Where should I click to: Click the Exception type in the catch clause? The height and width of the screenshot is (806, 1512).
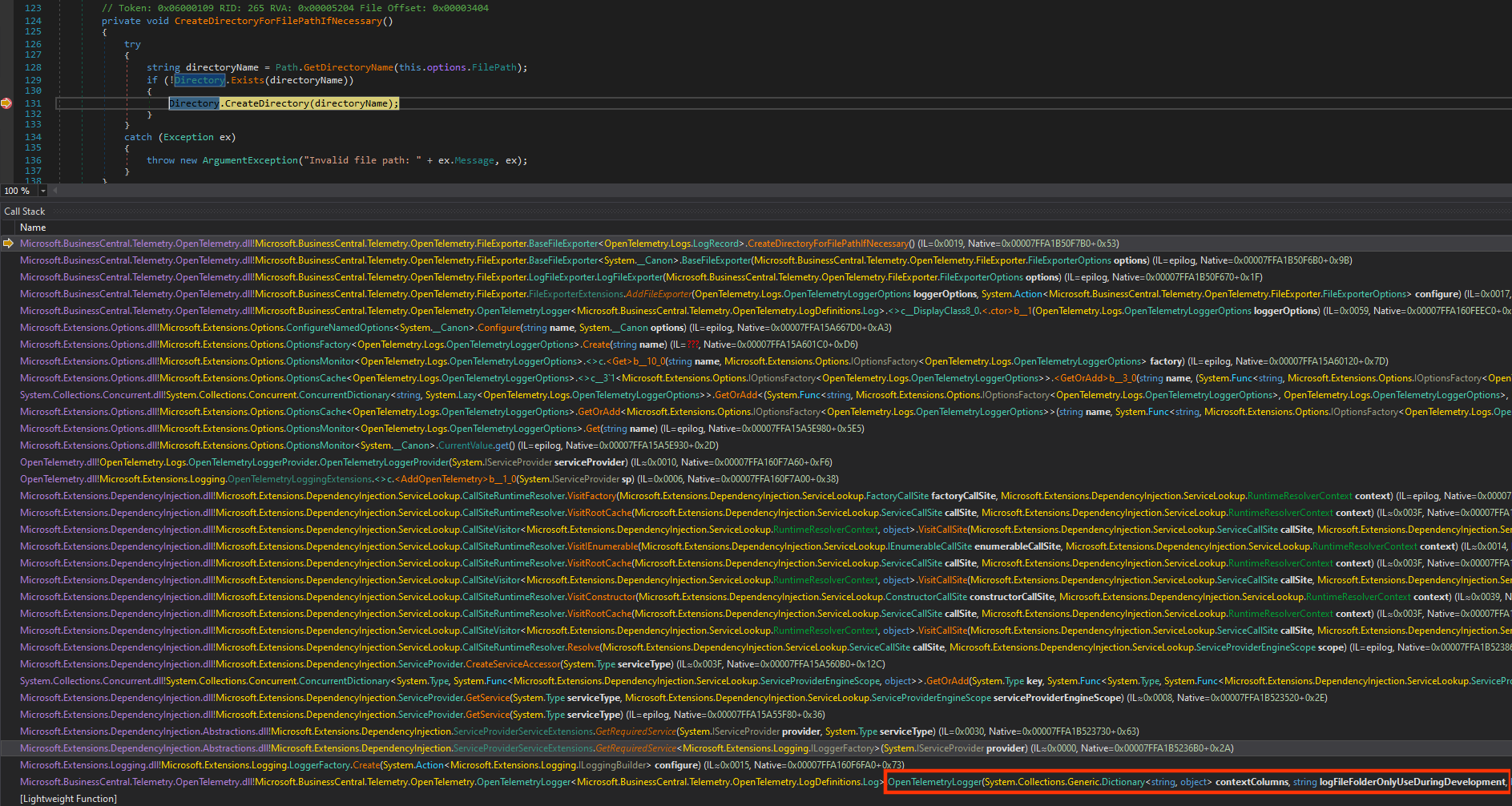[x=188, y=137]
